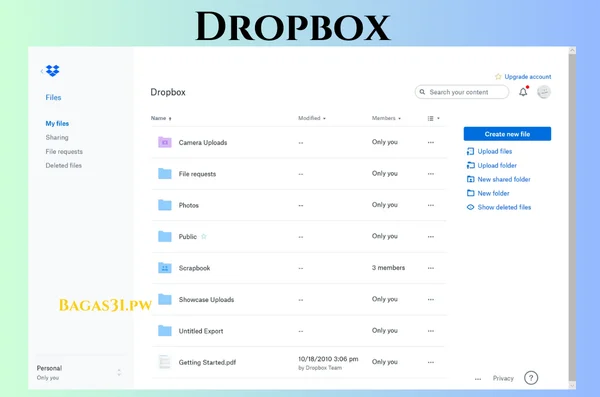
Task: Click the Upgrade account star icon
Action: pyautogui.click(x=498, y=77)
